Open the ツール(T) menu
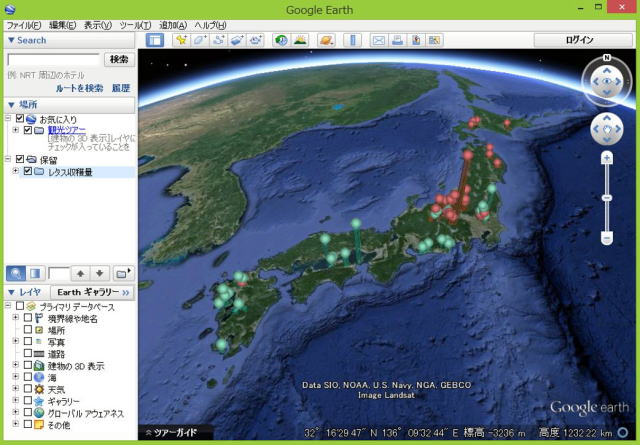Screen dimensions: 640x445 [135, 24]
